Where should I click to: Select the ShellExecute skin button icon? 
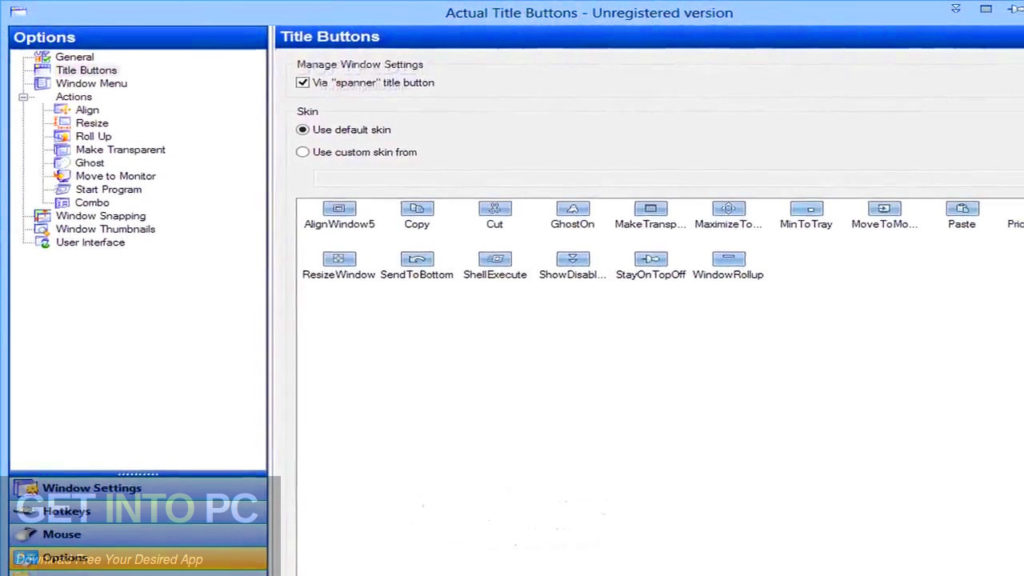[494, 259]
